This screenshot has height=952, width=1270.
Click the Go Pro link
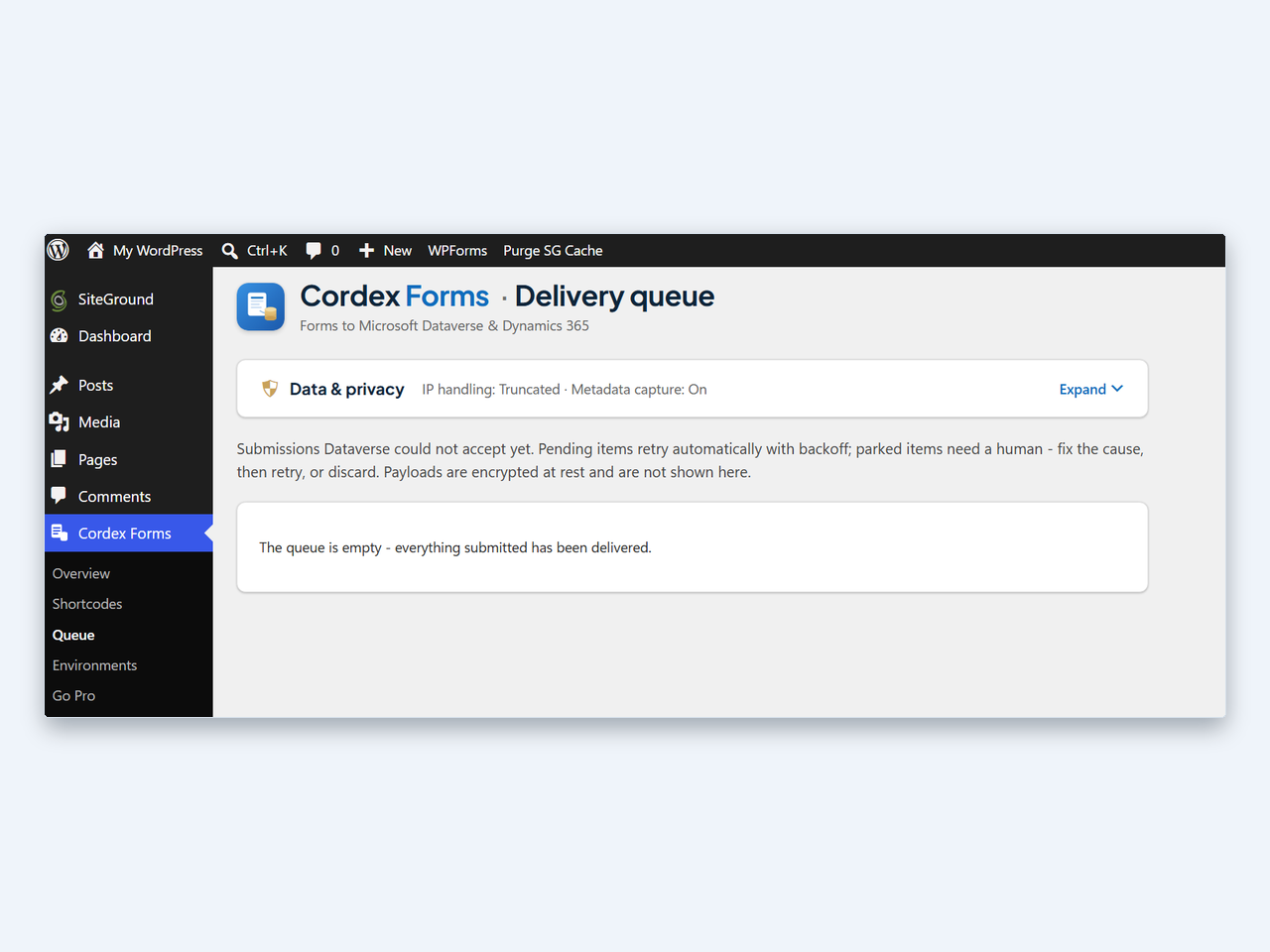(74, 695)
